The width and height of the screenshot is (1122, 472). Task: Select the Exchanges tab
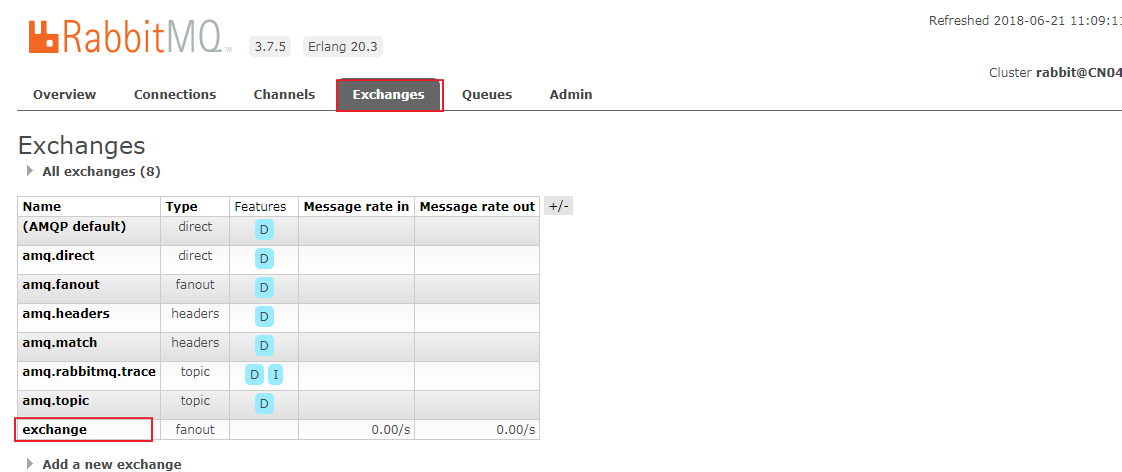pos(389,94)
